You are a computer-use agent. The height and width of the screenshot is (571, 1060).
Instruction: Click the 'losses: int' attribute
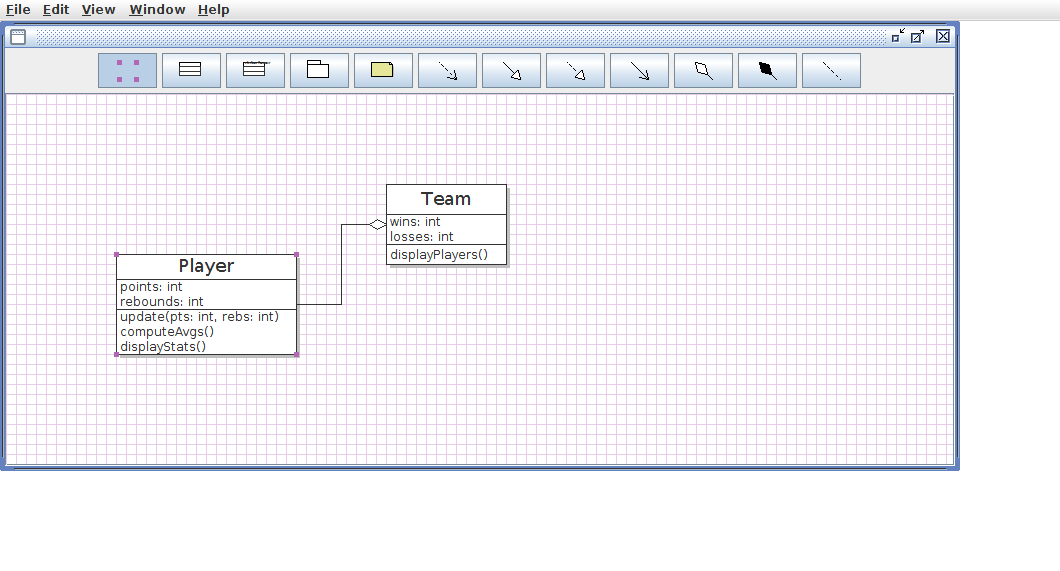pos(422,237)
